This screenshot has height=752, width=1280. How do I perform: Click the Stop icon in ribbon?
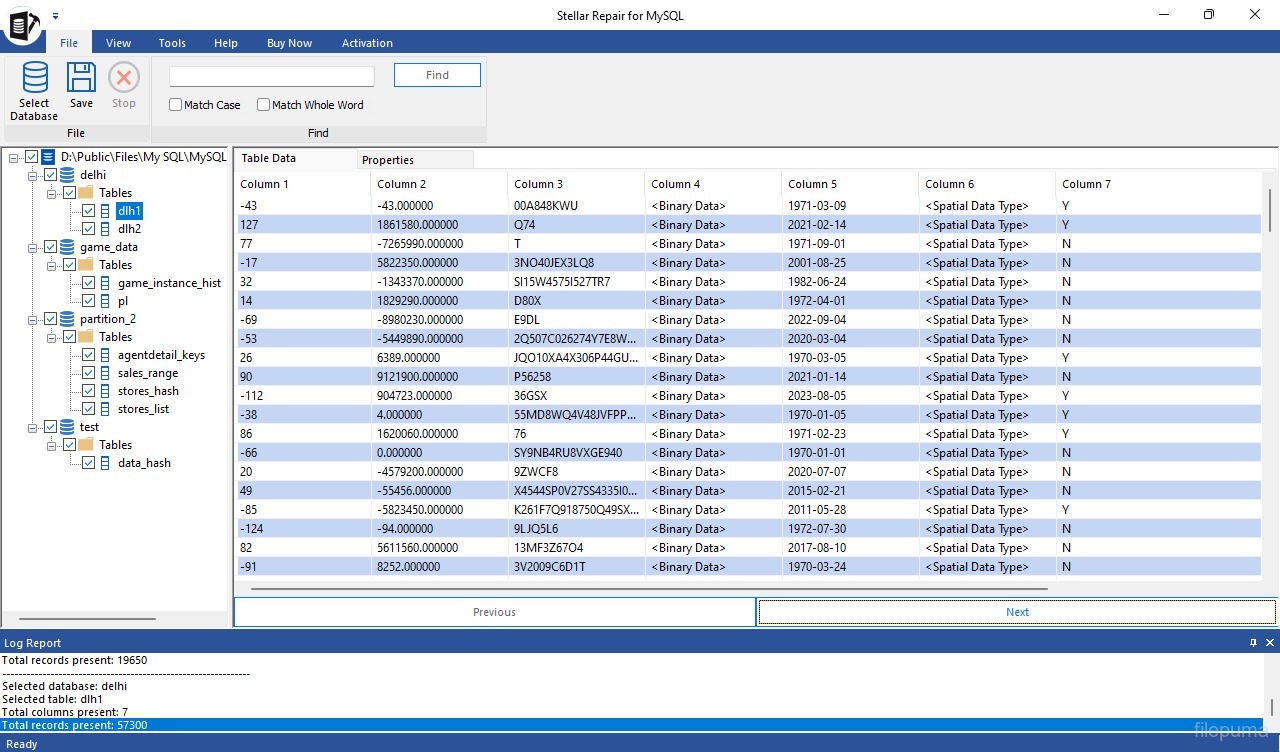point(124,78)
